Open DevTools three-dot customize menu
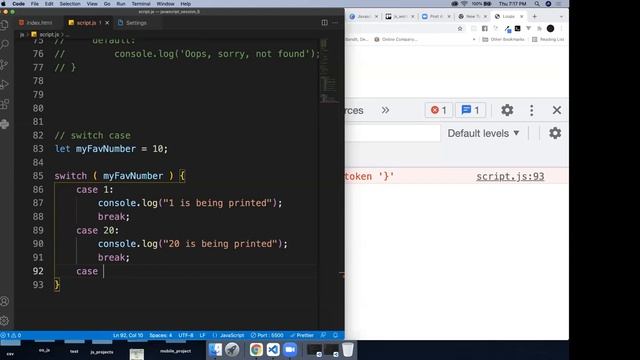Viewport: 640px width, 360px height. [531, 110]
